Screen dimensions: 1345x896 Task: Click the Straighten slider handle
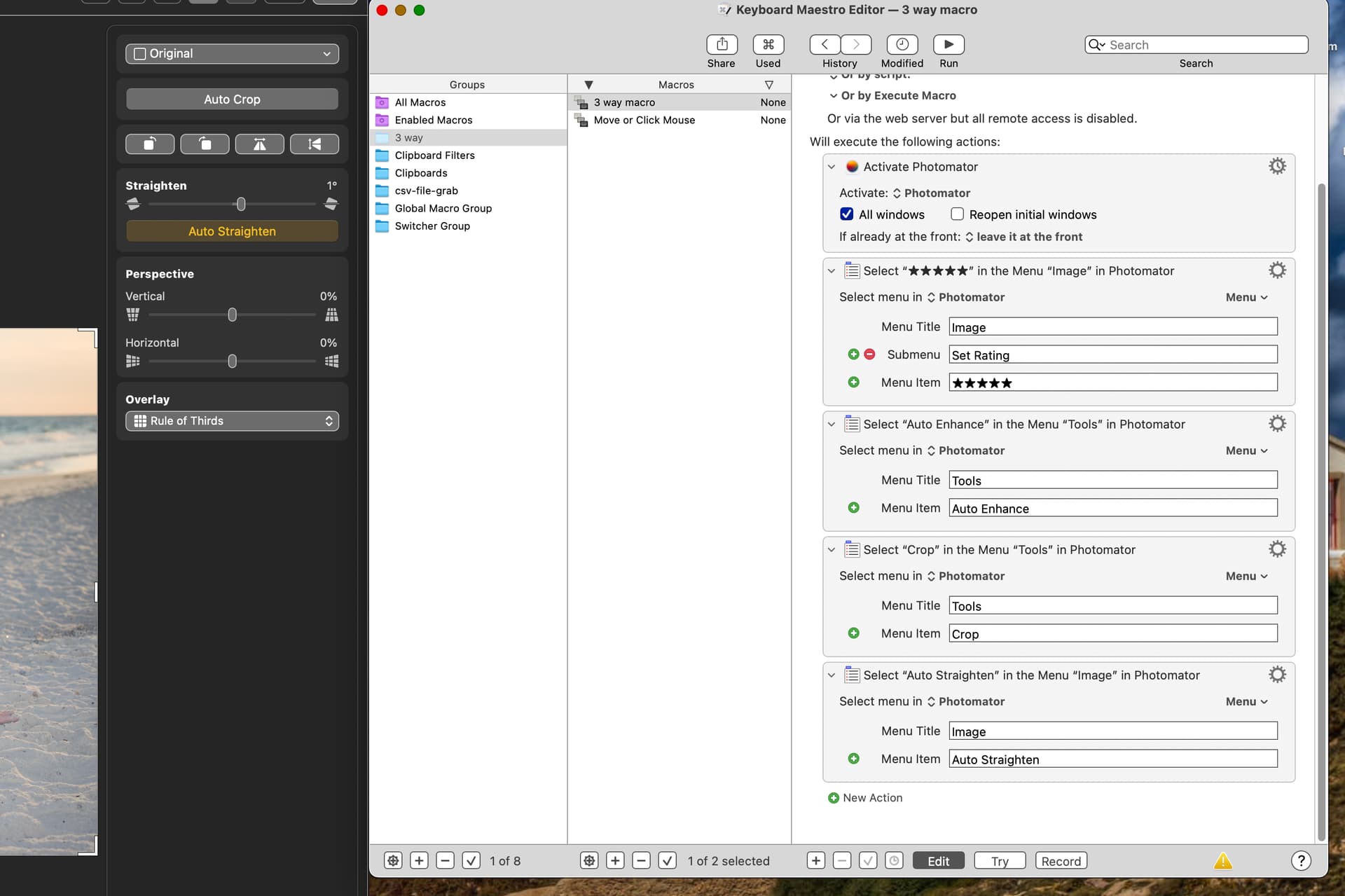point(241,205)
